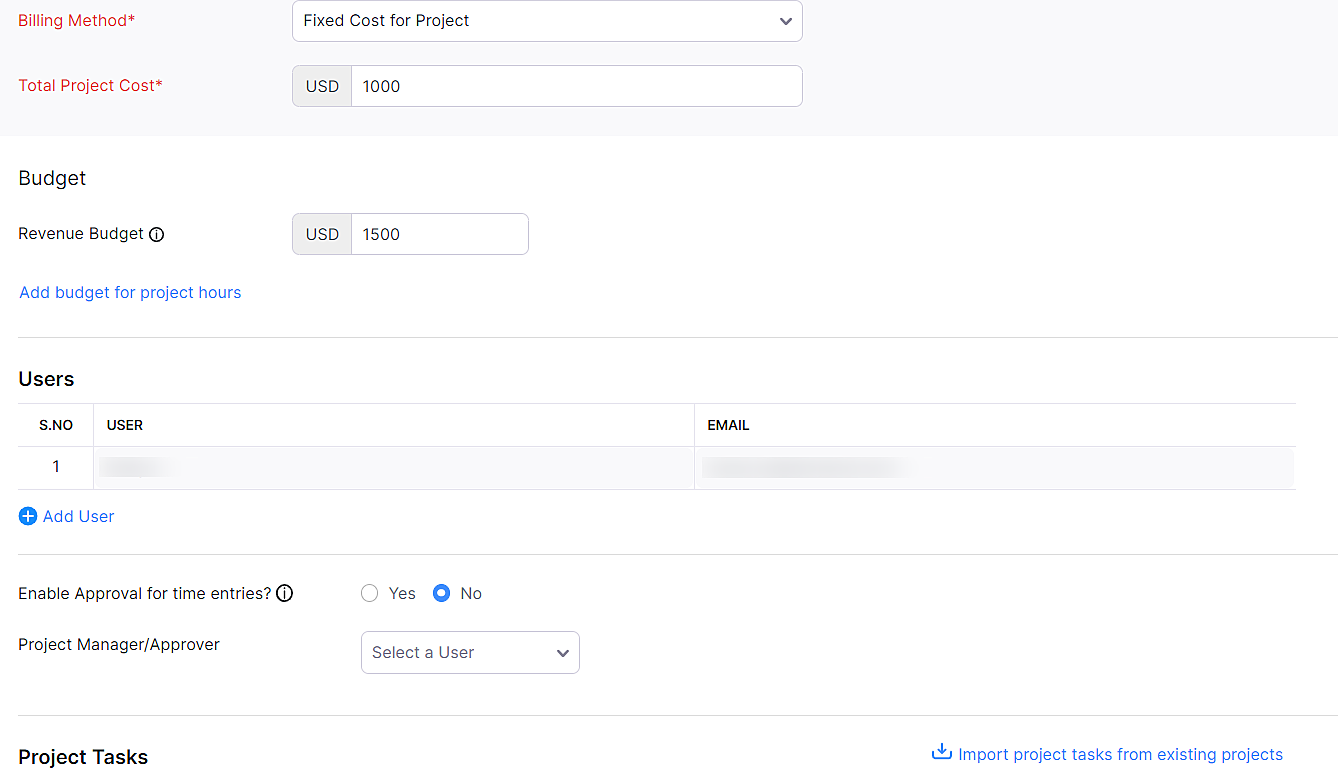
Task: Open the Select a User dropdown
Action: [470, 653]
